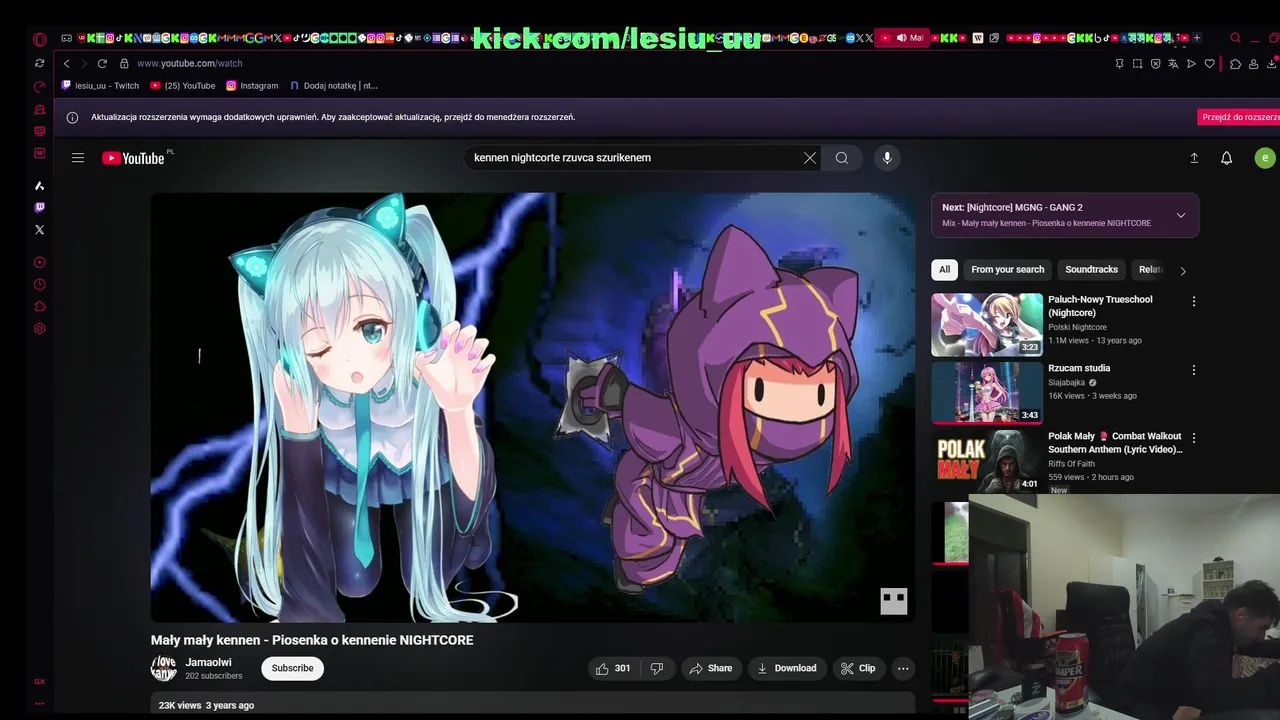Image resolution: width=1280 pixels, height=720 pixels.
Task: Switch to the playing audio tab
Action: tap(903, 38)
